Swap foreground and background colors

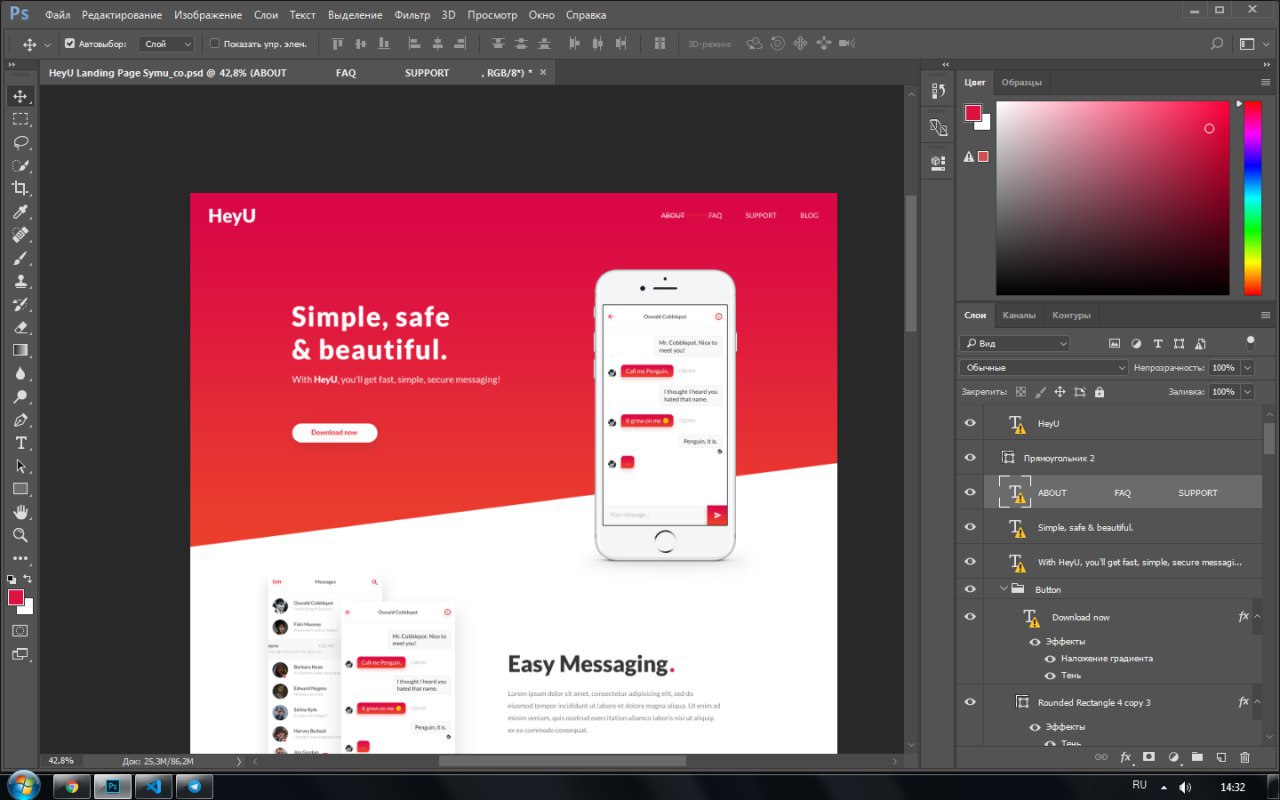click(x=28, y=578)
